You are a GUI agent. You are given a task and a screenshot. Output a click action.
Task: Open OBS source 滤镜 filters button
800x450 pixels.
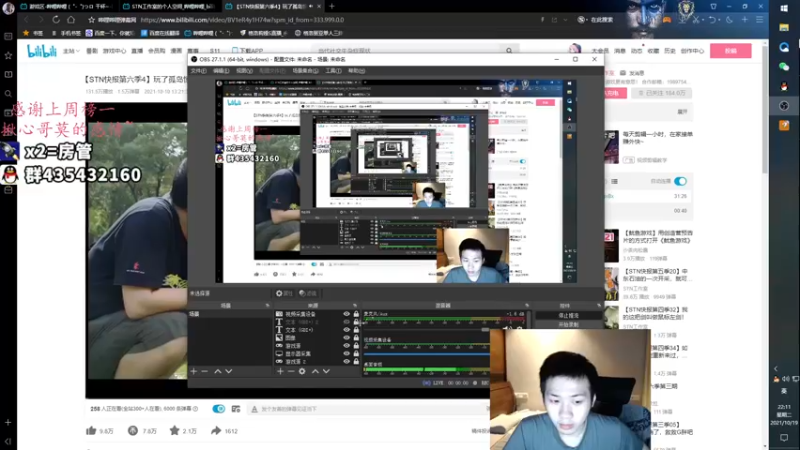(x=308, y=293)
